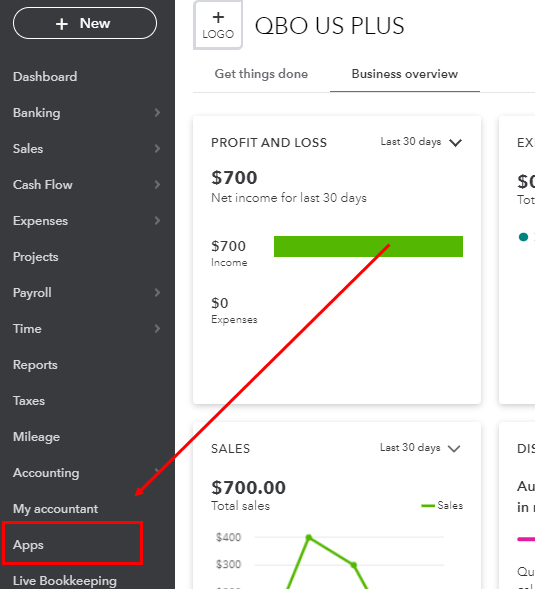Select the Business overview tab
The width and height of the screenshot is (535, 589).
[x=405, y=74]
